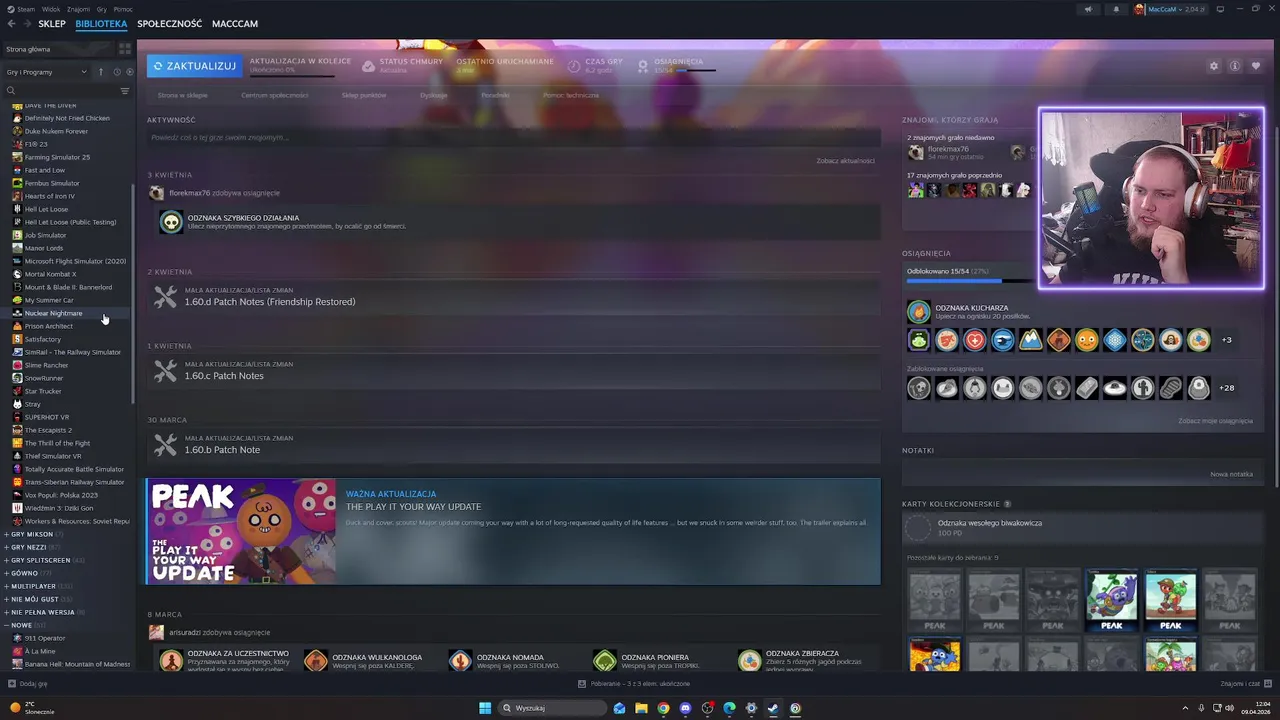Click the Odznaka Kucharza achievement icon
Image resolution: width=1280 pixels, height=720 pixels.
pos(918,312)
